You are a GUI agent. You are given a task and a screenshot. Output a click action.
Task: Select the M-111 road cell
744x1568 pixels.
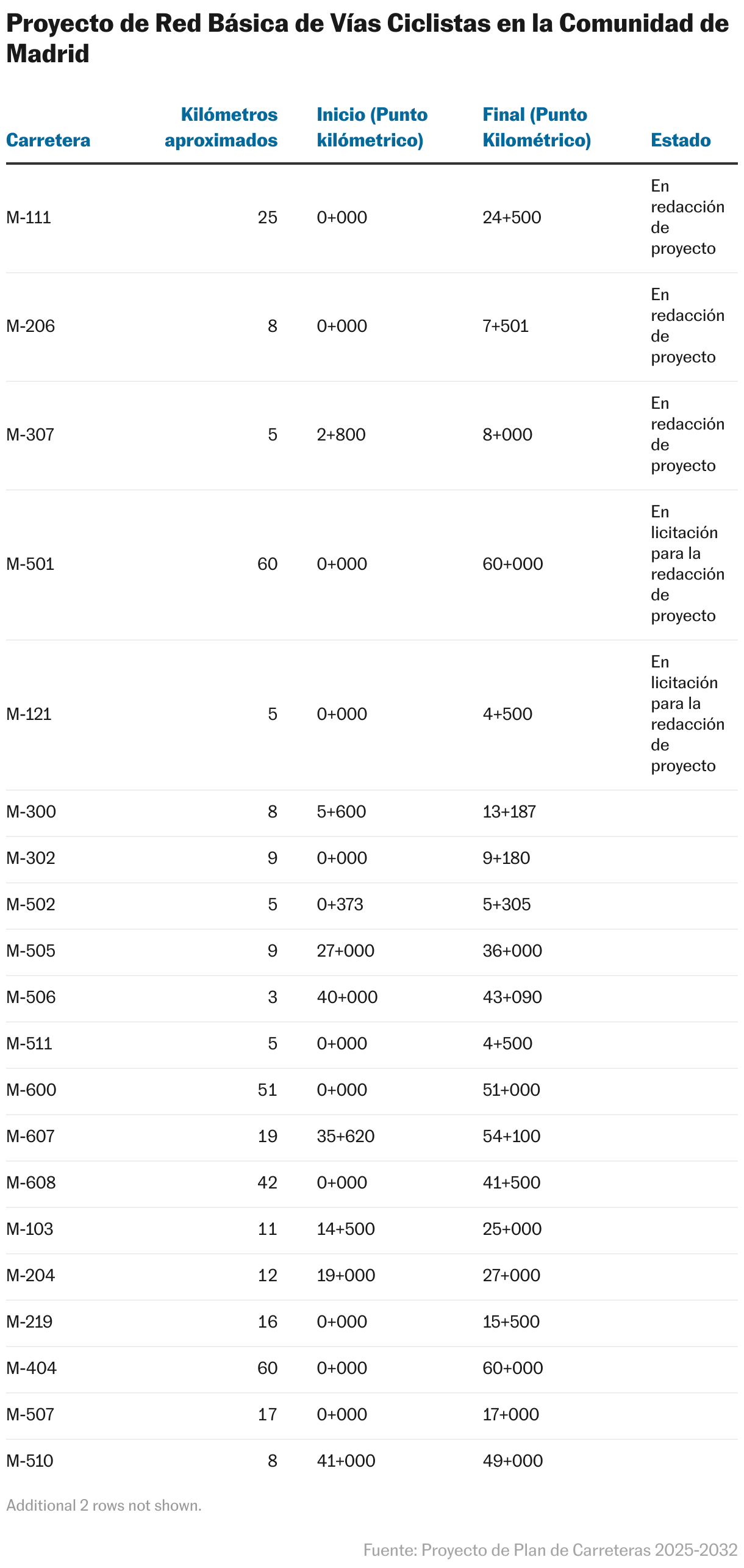tap(29, 218)
